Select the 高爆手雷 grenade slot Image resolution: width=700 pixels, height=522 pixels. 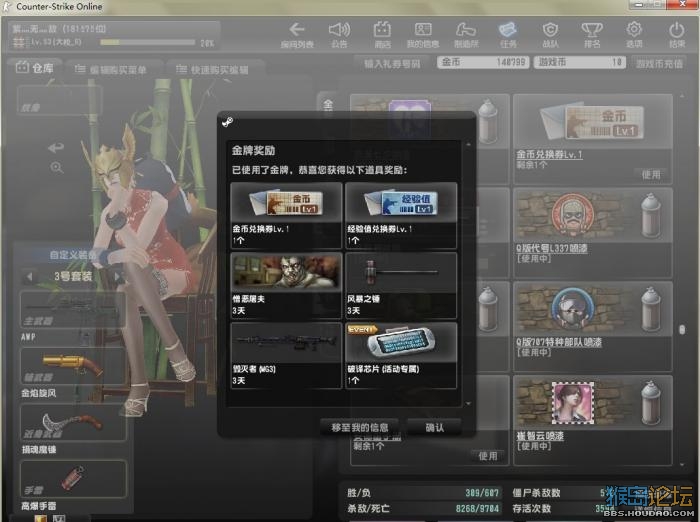pyautogui.click(x=73, y=479)
